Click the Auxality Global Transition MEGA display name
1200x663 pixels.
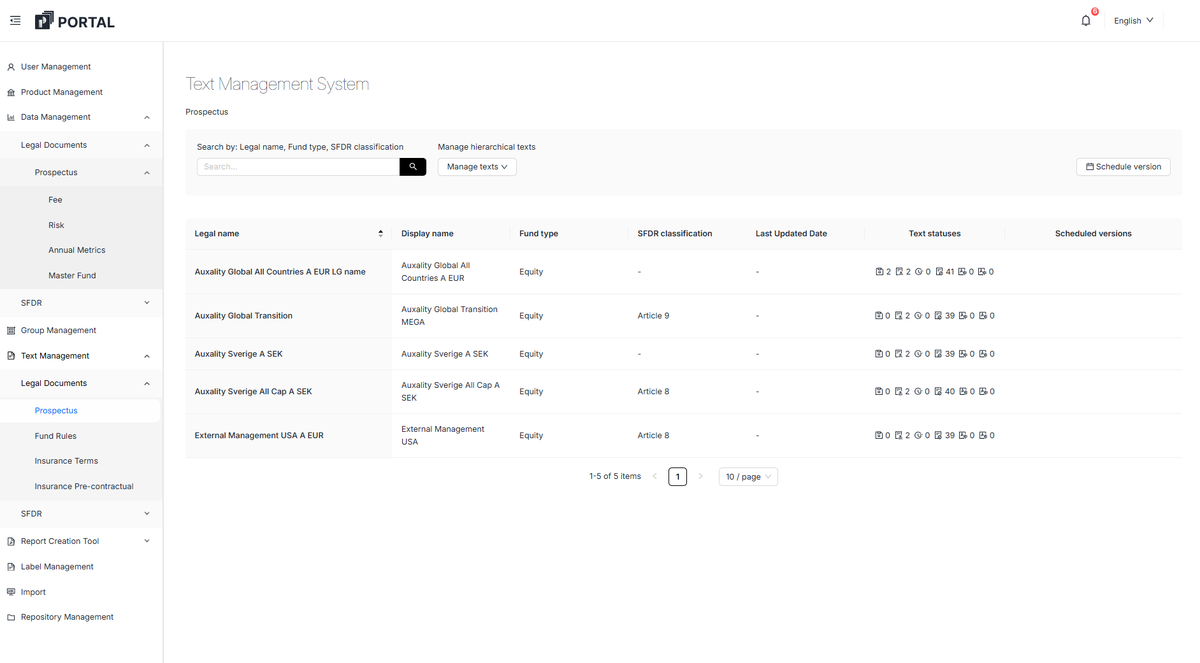pos(449,316)
